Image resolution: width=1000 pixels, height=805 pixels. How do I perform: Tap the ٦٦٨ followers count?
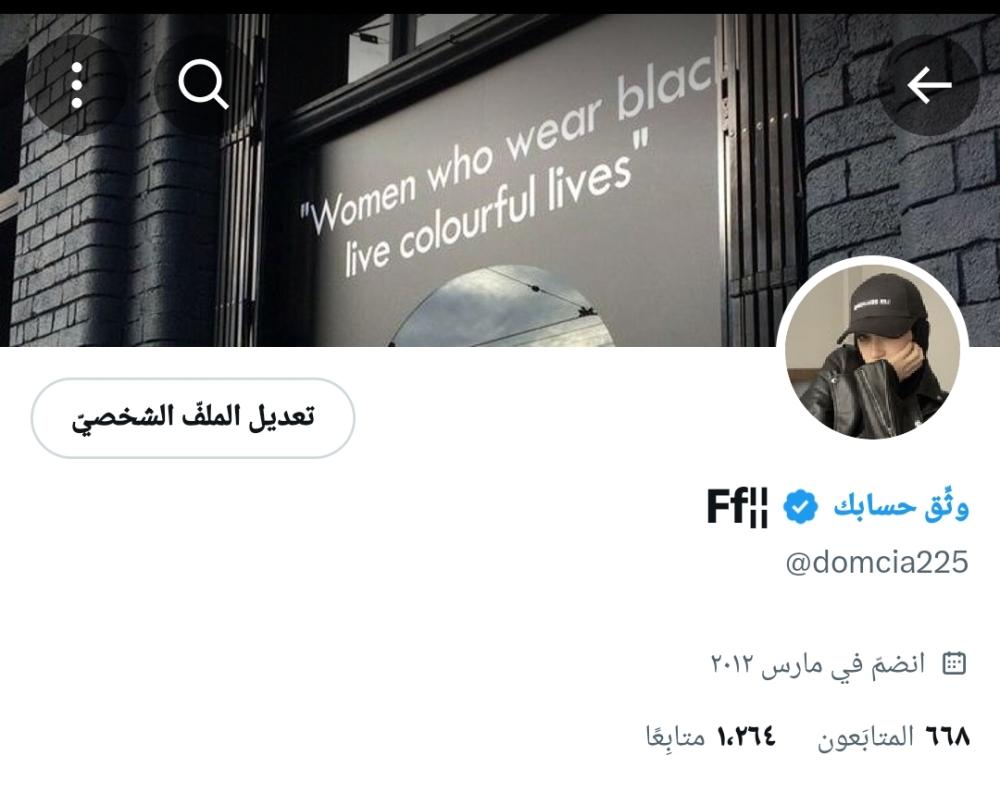[x=947, y=736]
